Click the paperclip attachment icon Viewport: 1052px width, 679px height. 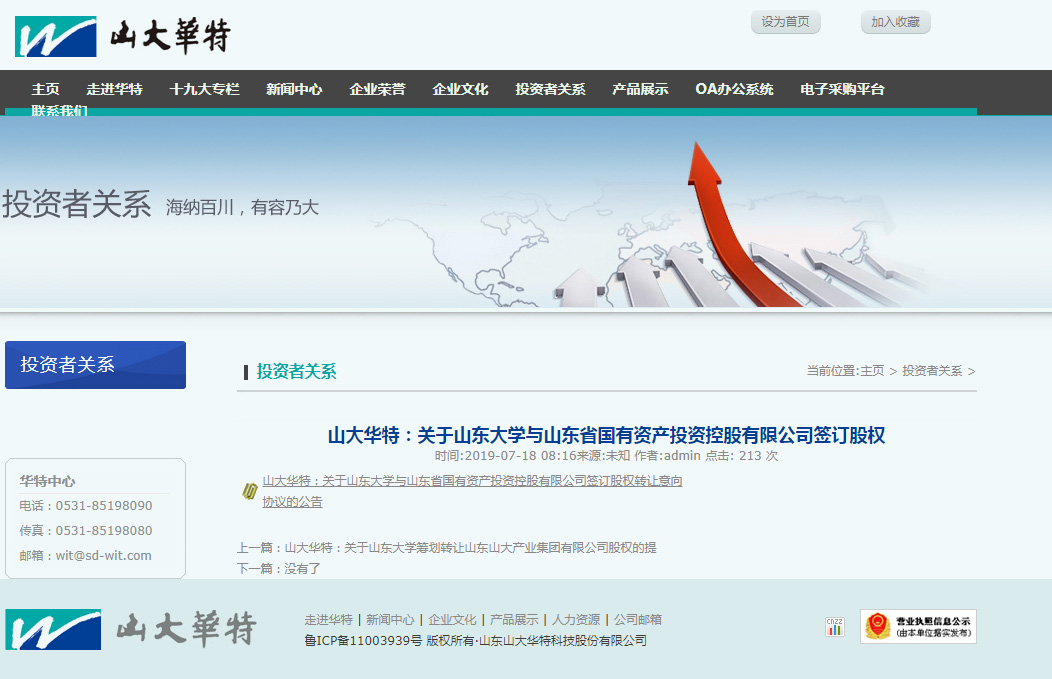pyautogui.click(x=250, y=491)
